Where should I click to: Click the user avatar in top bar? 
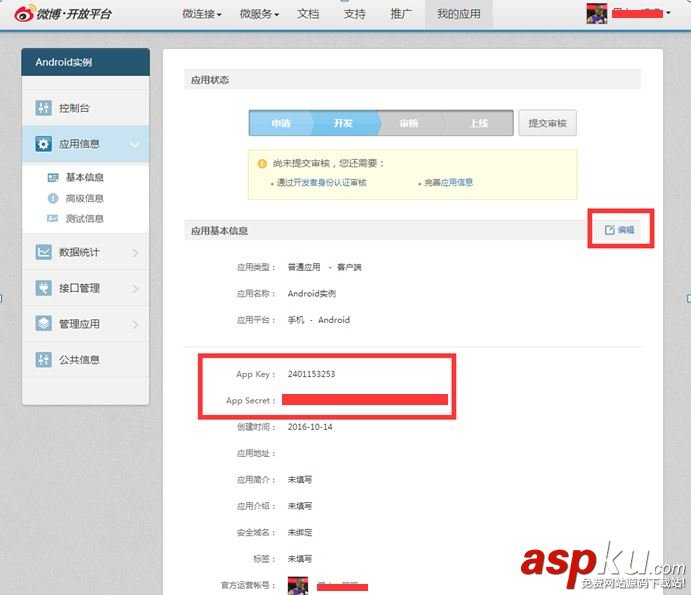(597, 14)
